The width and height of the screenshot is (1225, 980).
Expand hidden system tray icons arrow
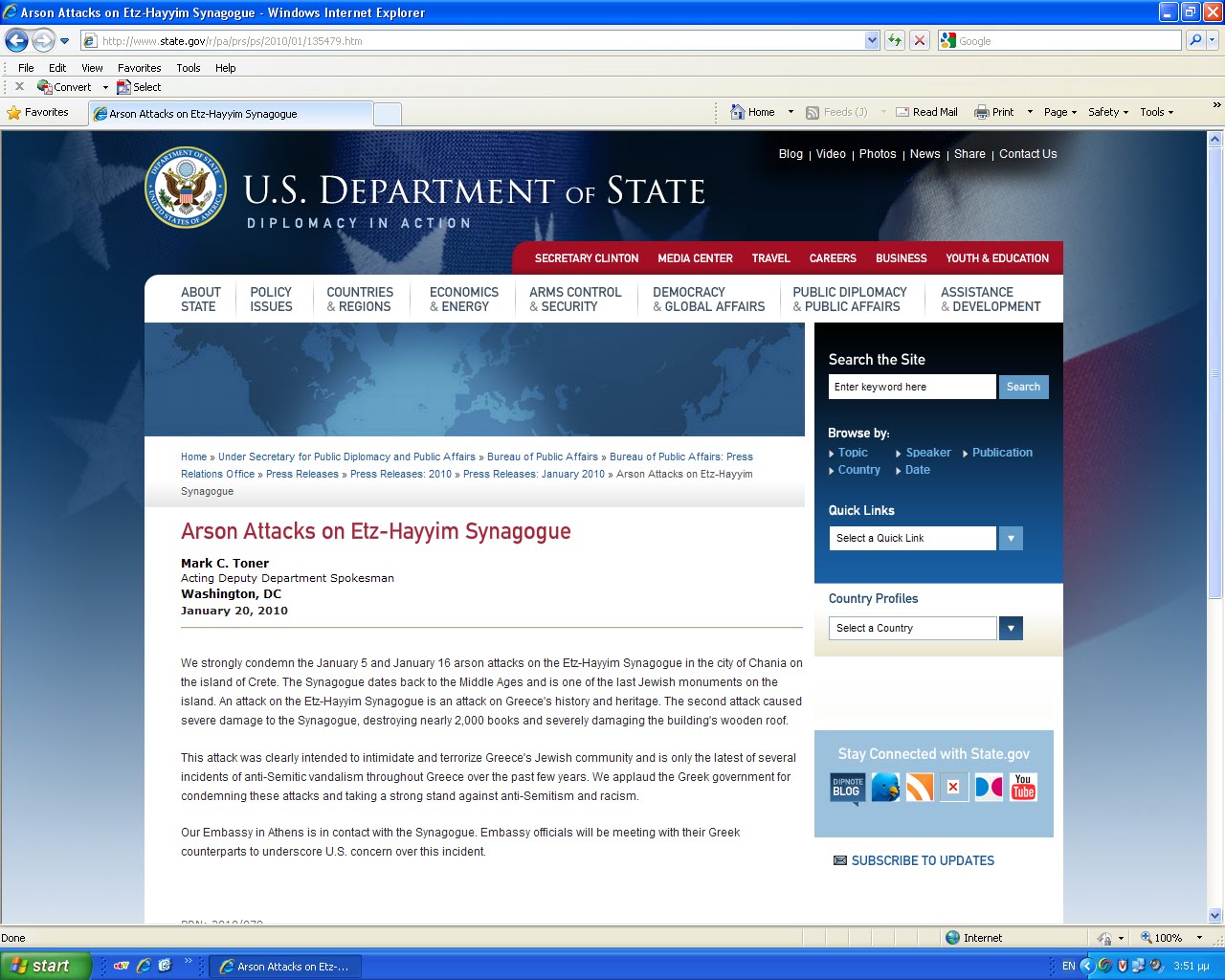1086,966
